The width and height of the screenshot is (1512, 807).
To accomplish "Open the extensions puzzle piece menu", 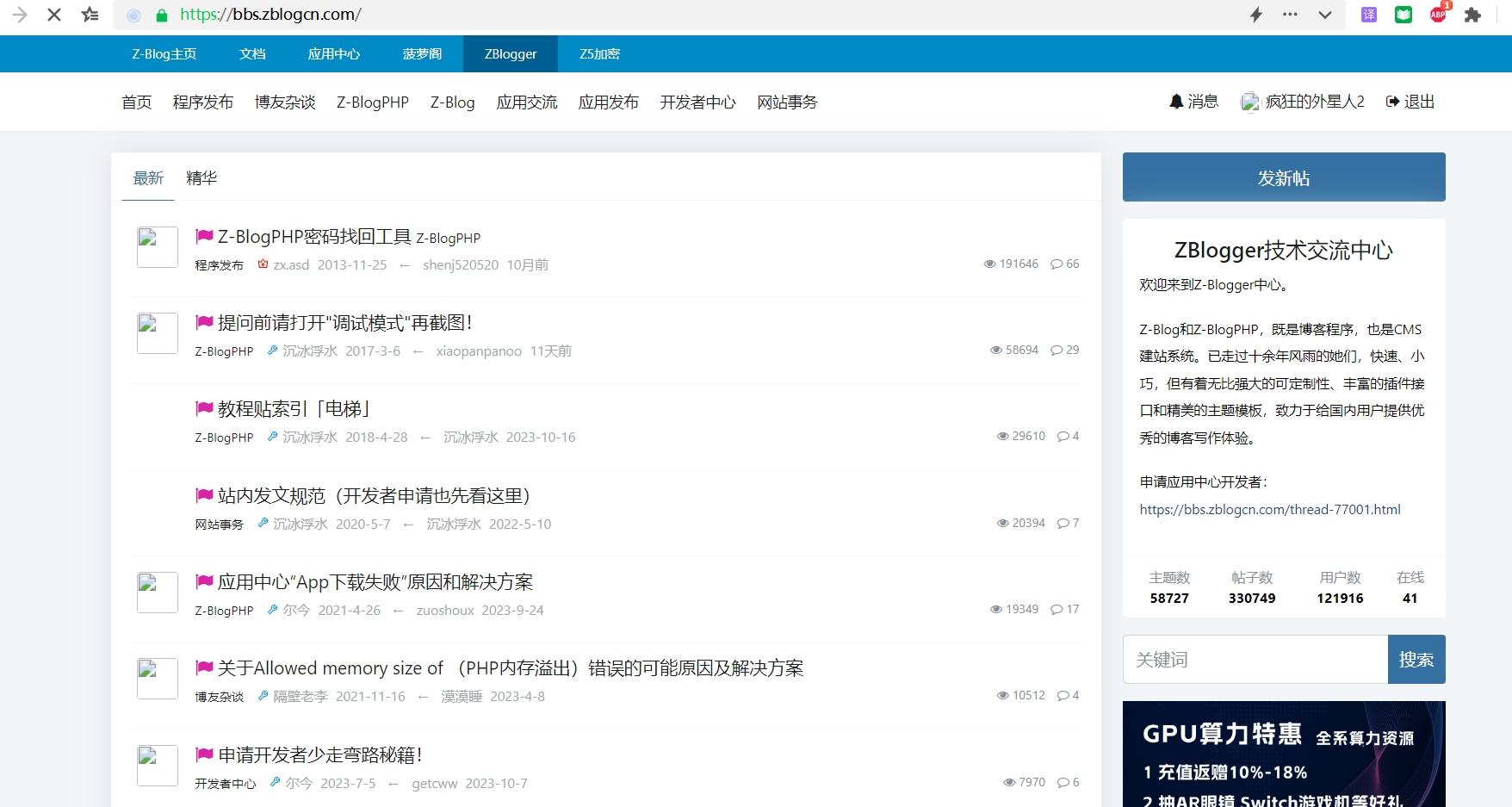I will click(x=1472, y=15).
